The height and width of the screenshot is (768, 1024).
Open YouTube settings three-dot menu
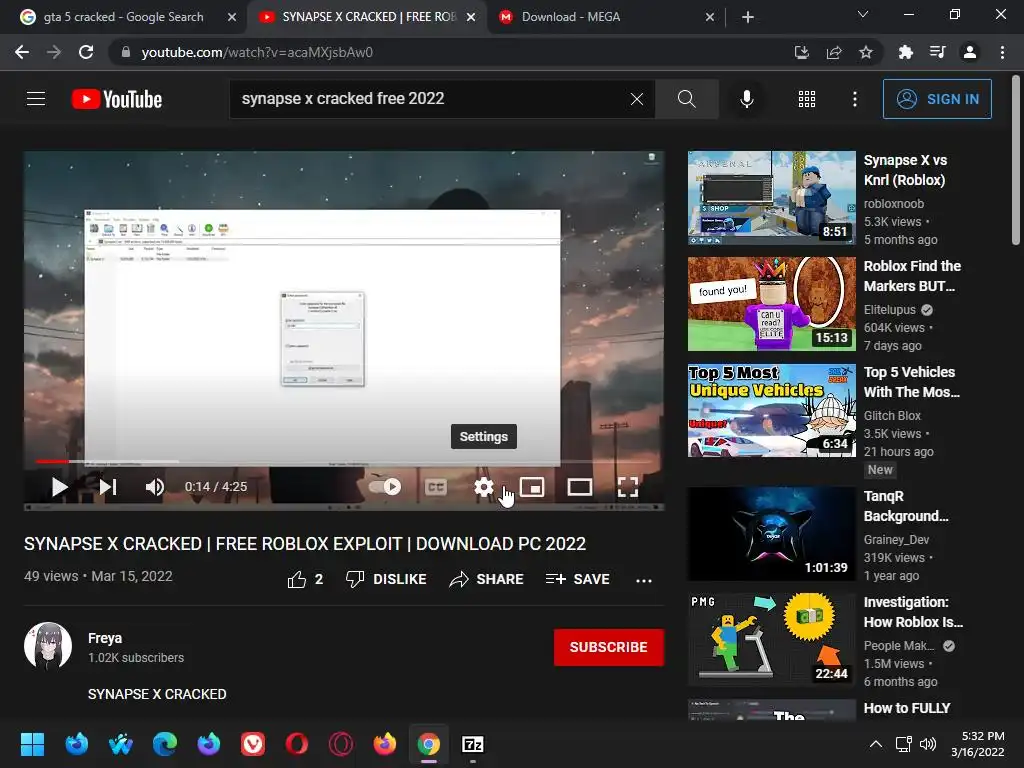pyautogui.click(x=855, y=99)
